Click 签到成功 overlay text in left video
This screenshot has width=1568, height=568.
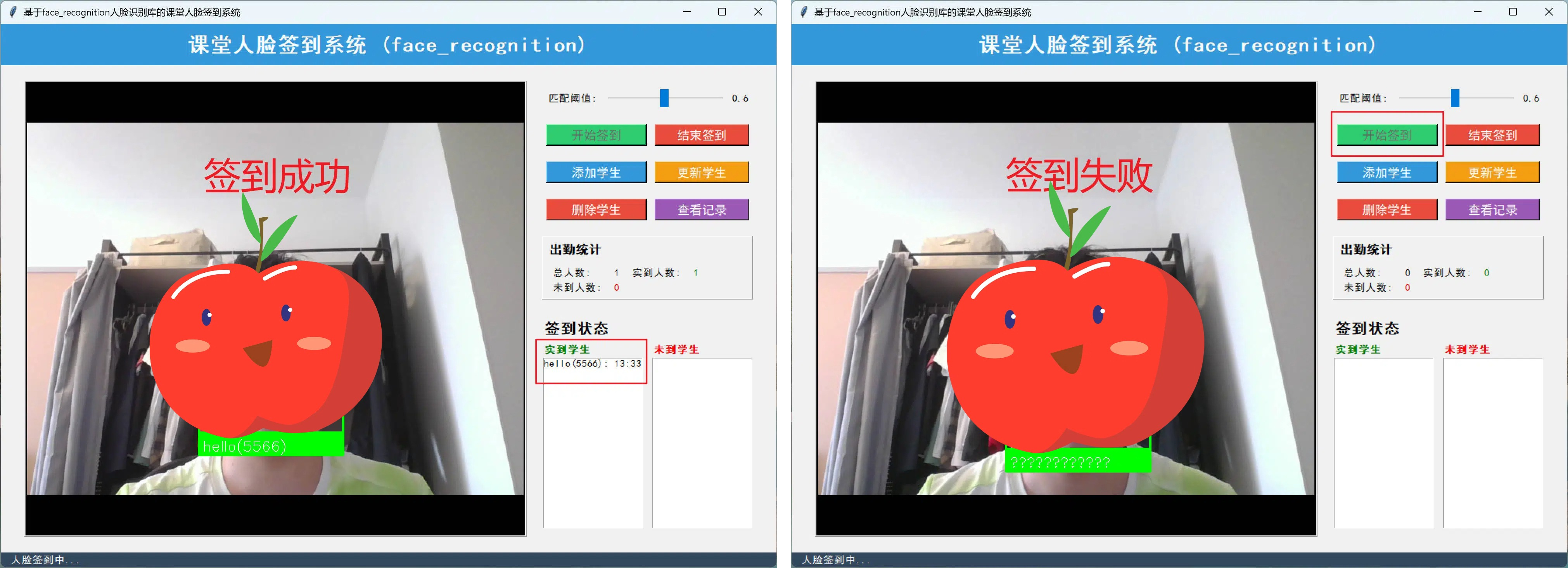277,177
